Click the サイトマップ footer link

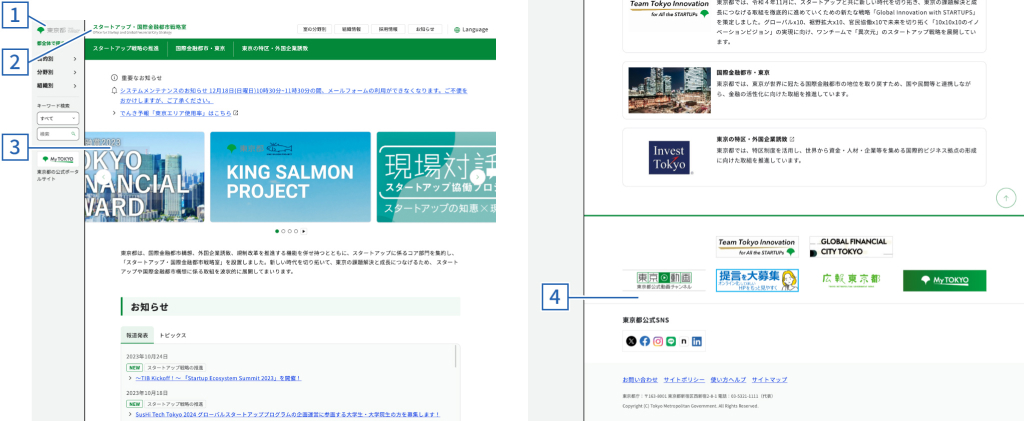tap(769, 379)
